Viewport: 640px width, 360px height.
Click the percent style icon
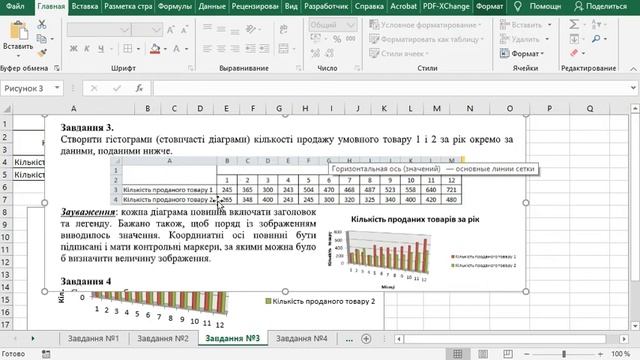tap(337, 39)
